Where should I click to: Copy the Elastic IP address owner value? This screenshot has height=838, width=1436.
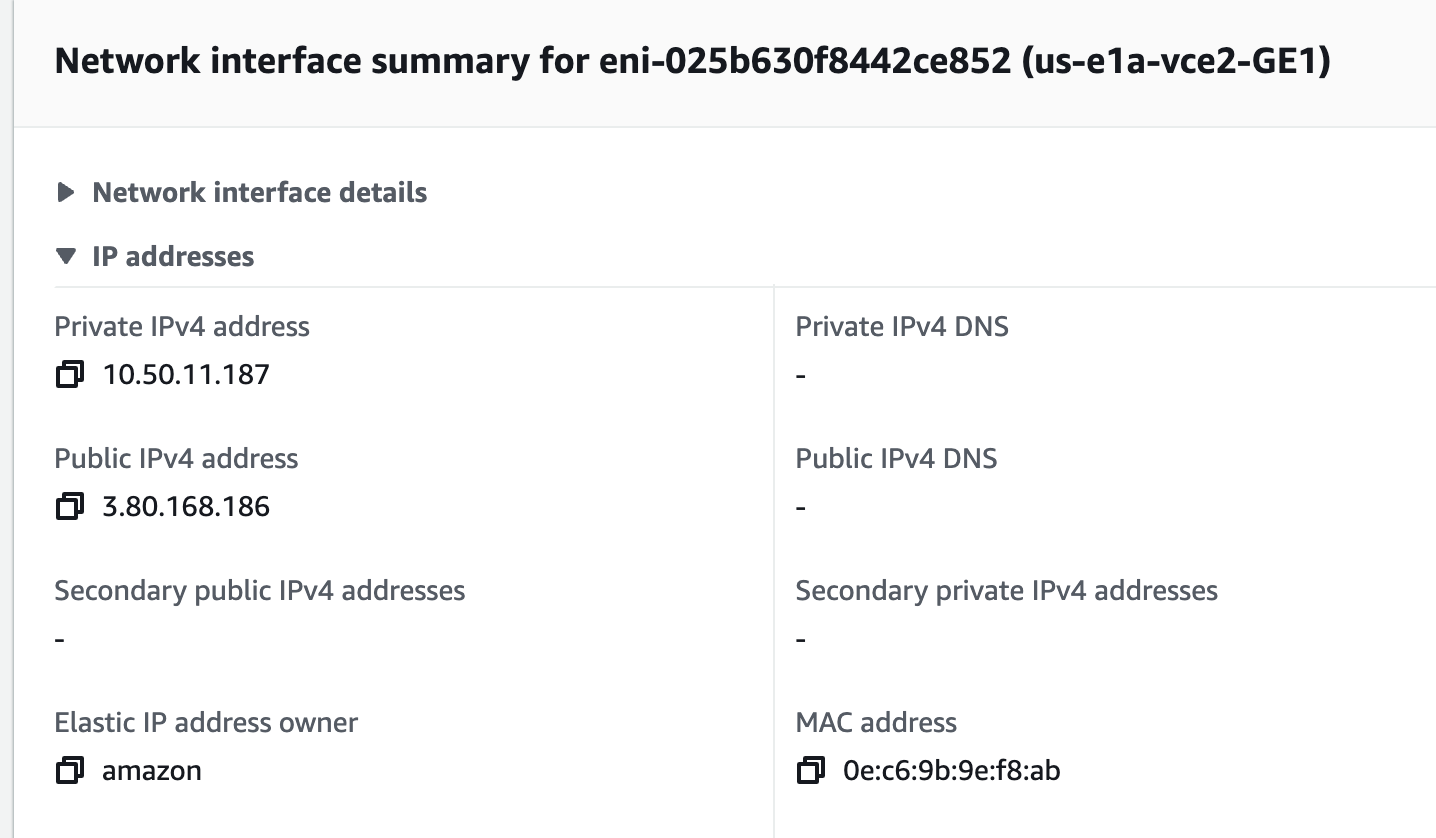tap(69, 771)
